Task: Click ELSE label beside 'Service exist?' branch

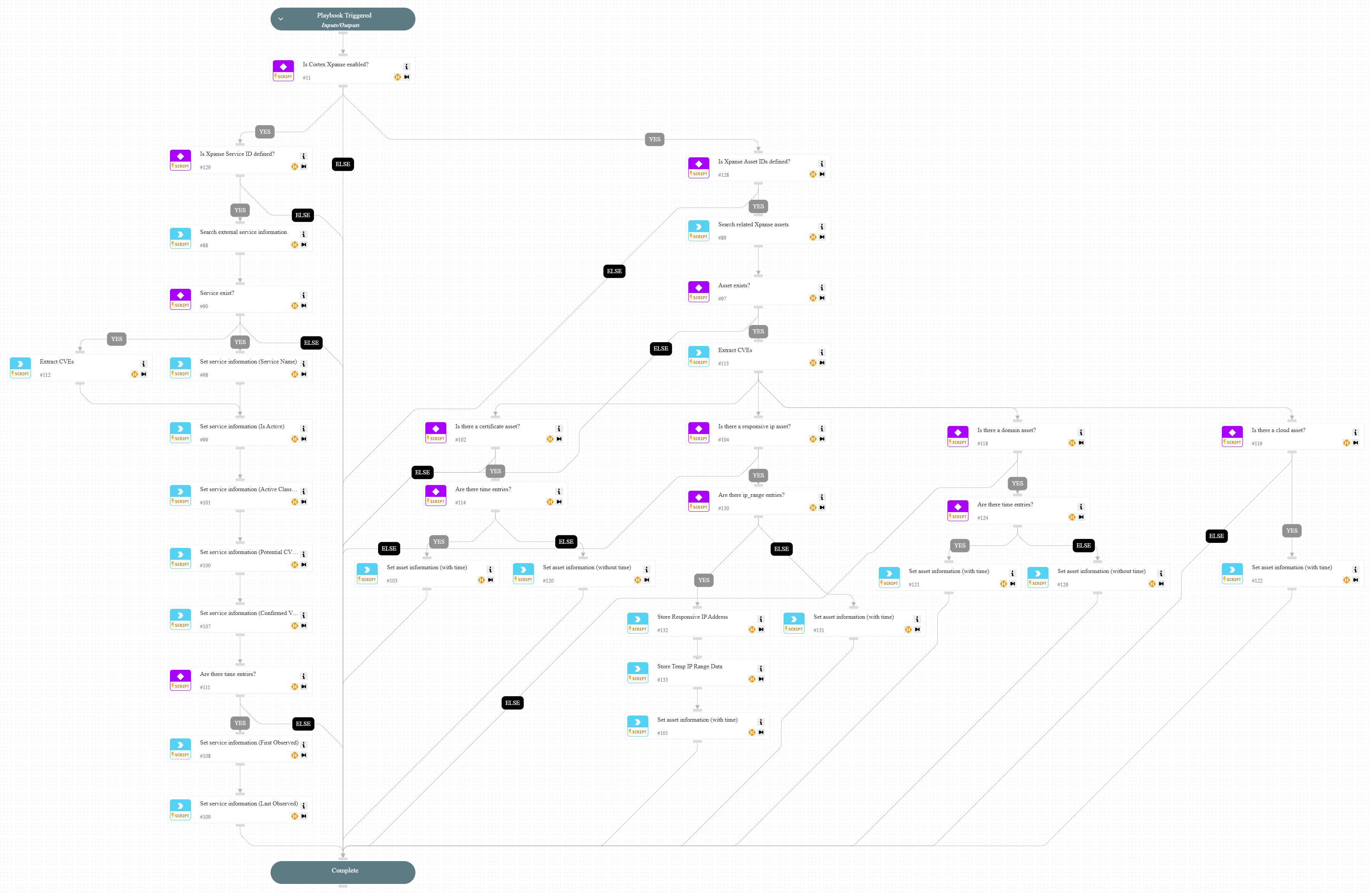Action: pyautogui.click(x=311, y=343)
